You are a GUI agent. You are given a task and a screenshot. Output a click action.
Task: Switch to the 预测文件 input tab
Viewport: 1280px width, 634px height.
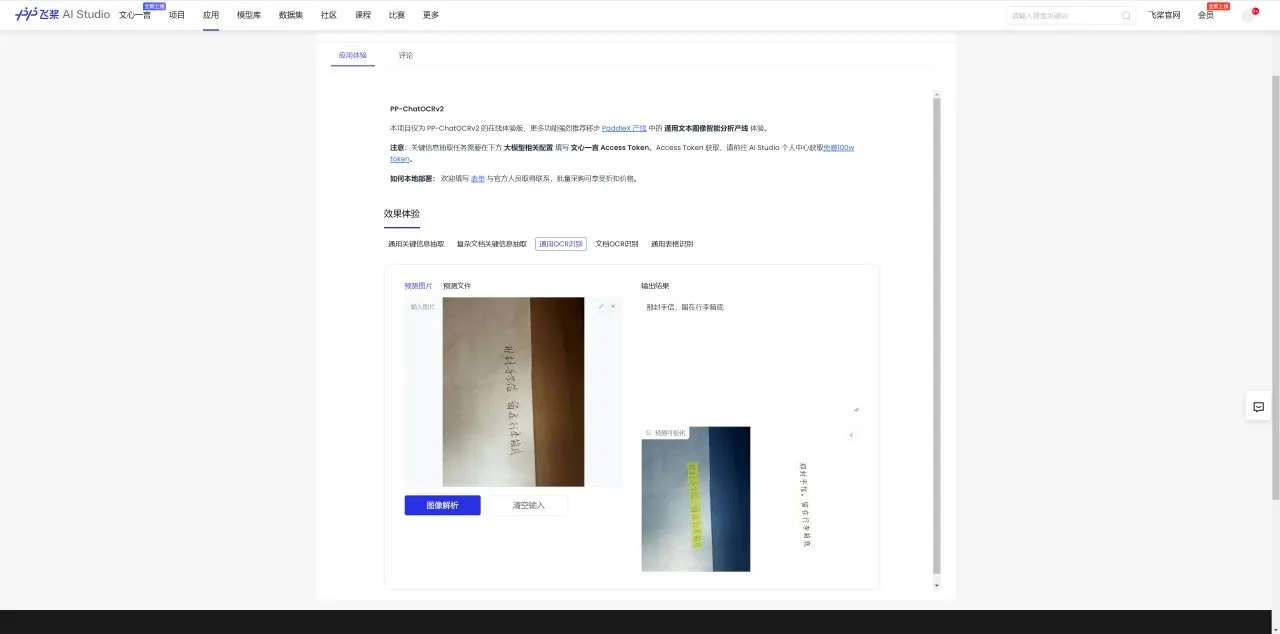[457, 286]
